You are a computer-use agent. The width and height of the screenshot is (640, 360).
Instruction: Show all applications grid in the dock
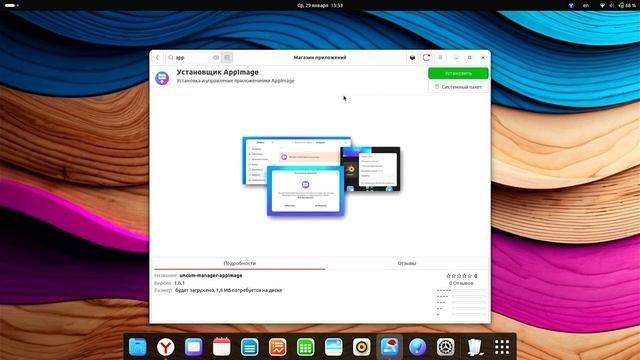coord(502,347)
